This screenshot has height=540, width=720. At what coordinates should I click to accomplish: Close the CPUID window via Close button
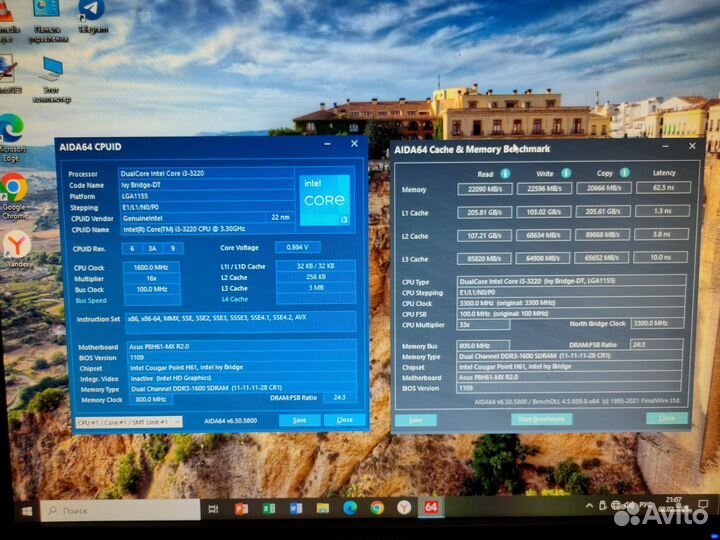tap(344, 420)
